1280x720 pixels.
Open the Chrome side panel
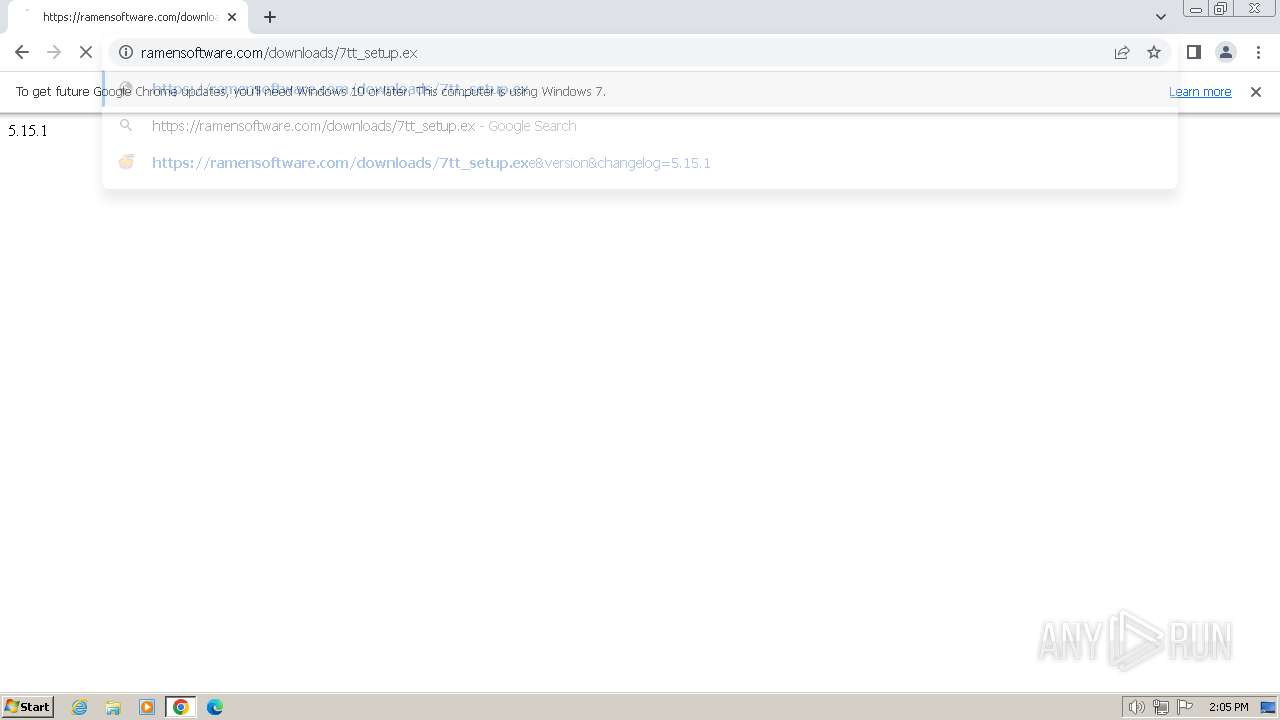pos(1193,52)
